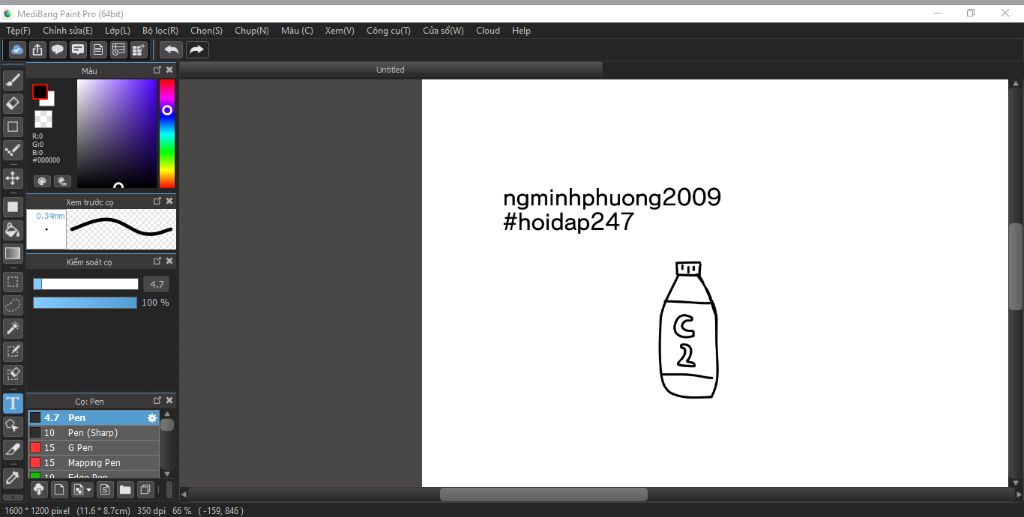This screenshot has width=1024, height=517.
Task: Click the brush list scroll down arrow
Action: [x=167, y=474]
